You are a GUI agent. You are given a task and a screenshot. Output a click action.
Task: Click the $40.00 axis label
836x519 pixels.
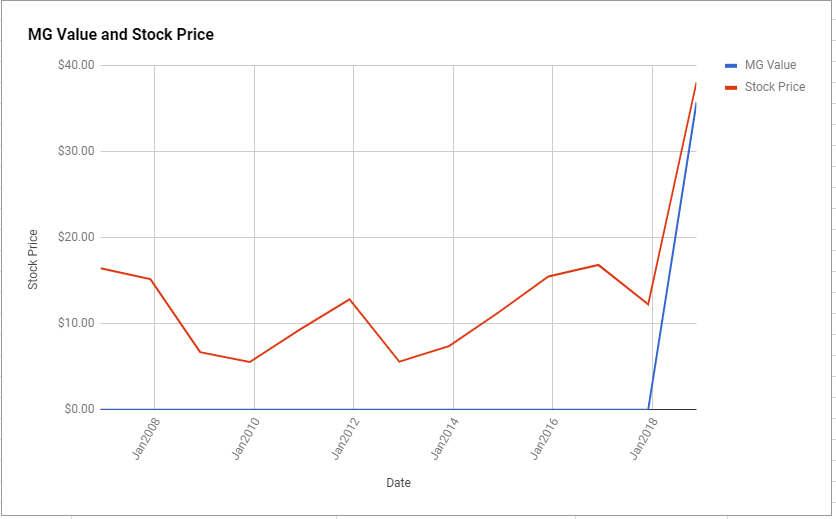coord(76,65)
